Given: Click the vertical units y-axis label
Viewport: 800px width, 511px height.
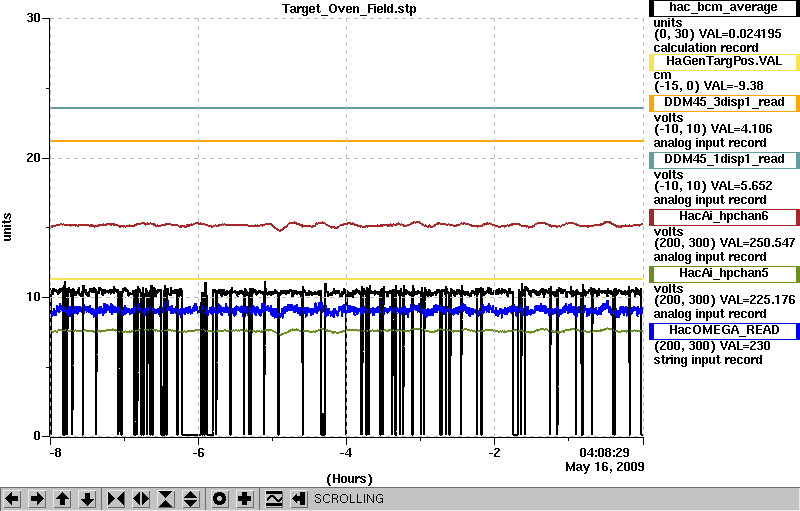Looking at the screenshot, I should 7,227.
